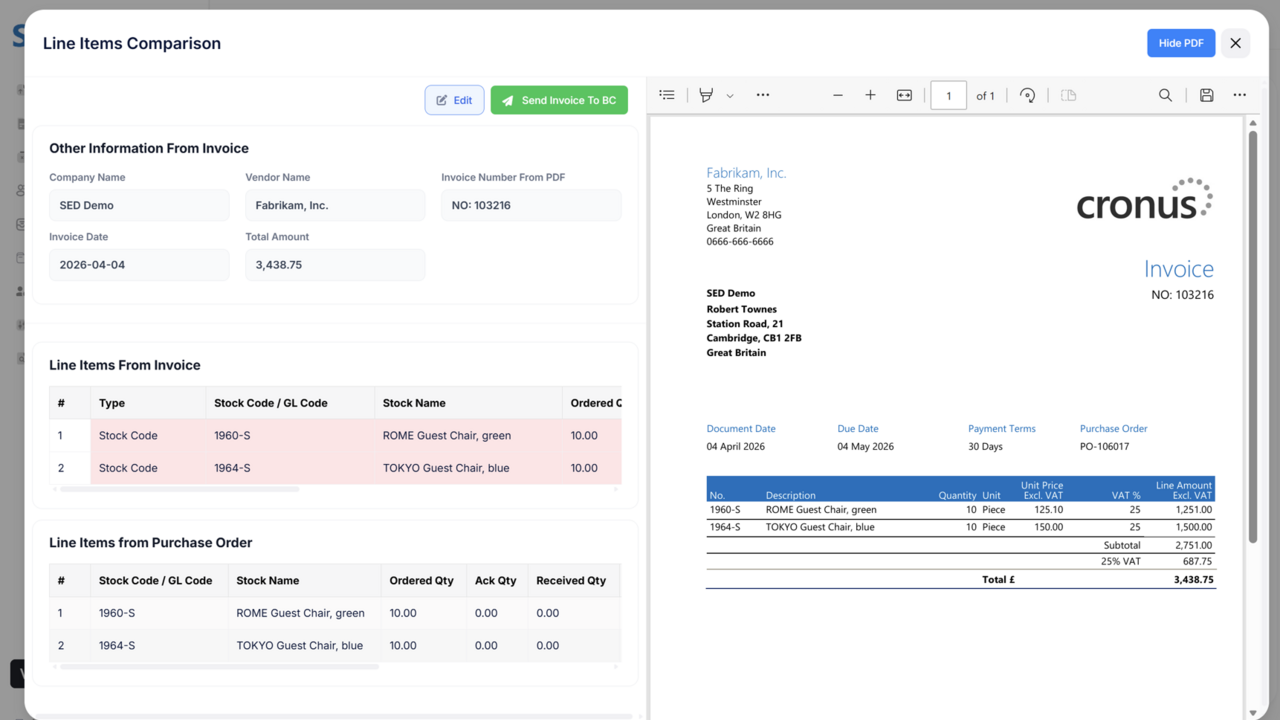Click the PDF page number field
The height and width of the screenshot is (720, 1280).
[x=948, y=96]
